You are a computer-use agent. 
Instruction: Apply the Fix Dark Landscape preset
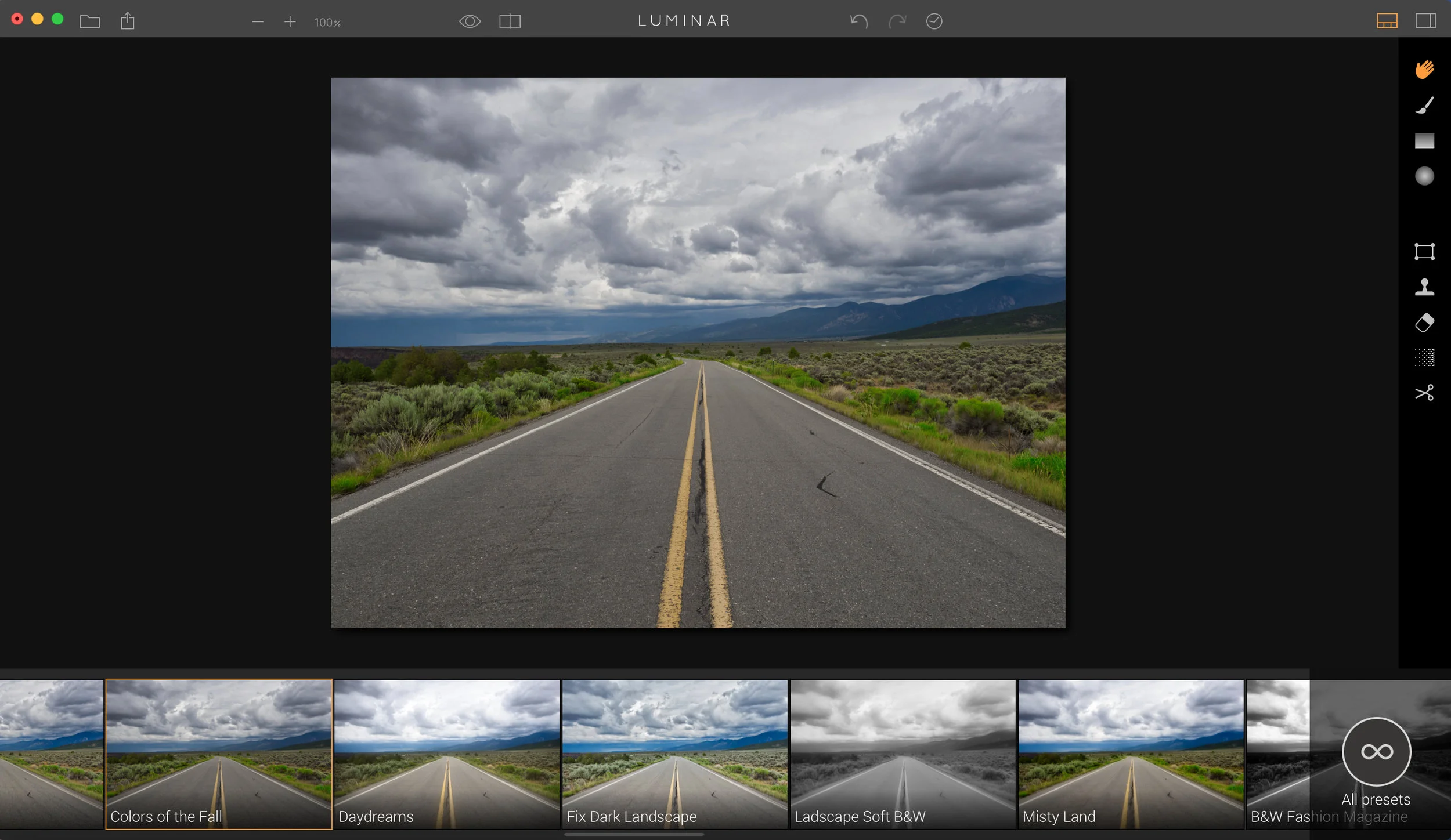674,754
